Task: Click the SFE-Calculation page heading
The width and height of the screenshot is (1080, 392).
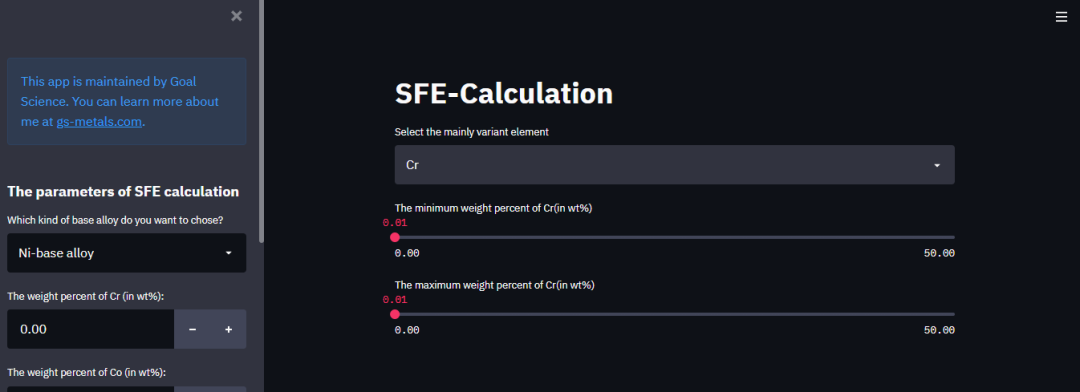Action: click(503, 94)
